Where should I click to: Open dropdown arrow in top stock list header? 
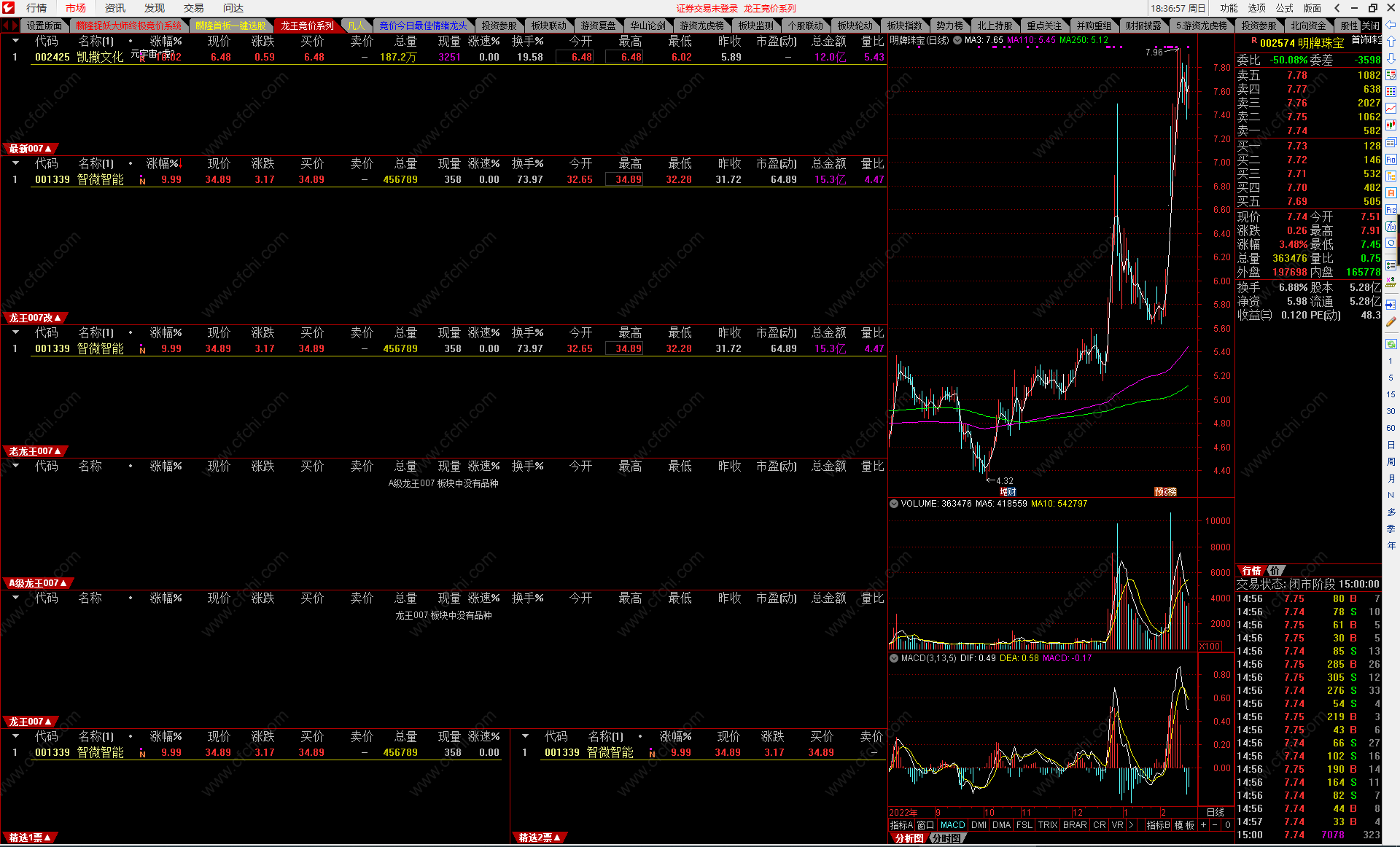[15, 41]
